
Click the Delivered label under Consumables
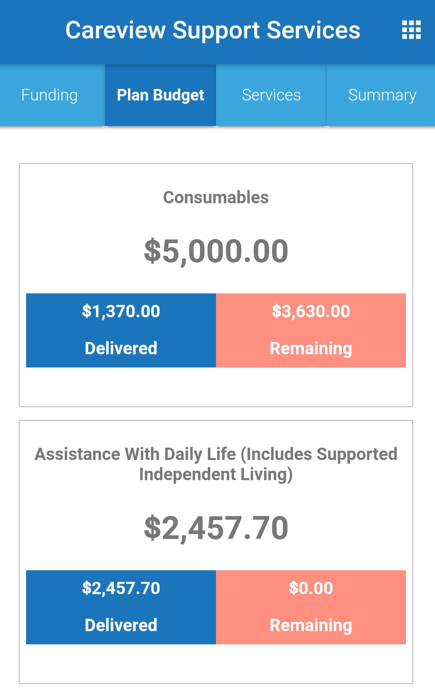pos(121,348)
